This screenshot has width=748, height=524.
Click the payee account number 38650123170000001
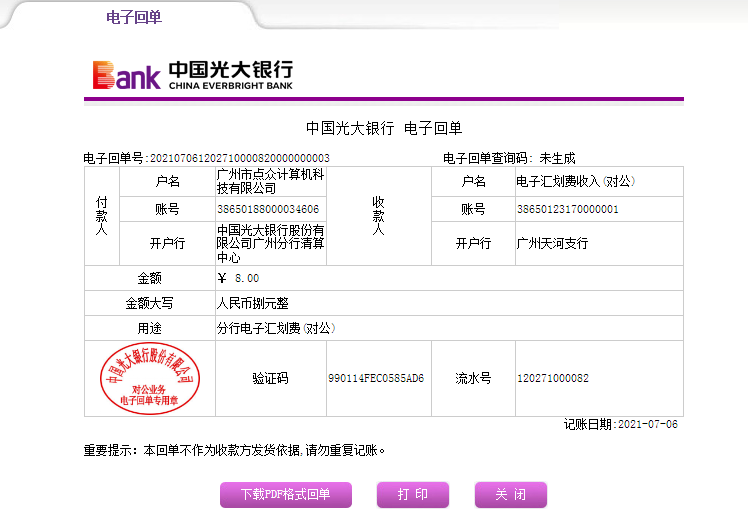[567, 210]
